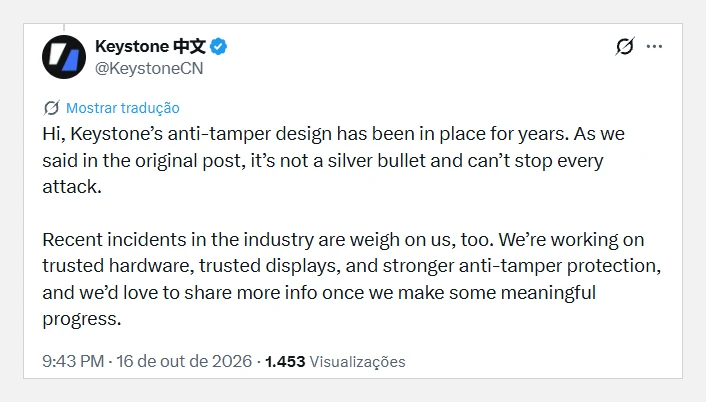
Task: Open the three-dot more options menu
Action: 654,46
